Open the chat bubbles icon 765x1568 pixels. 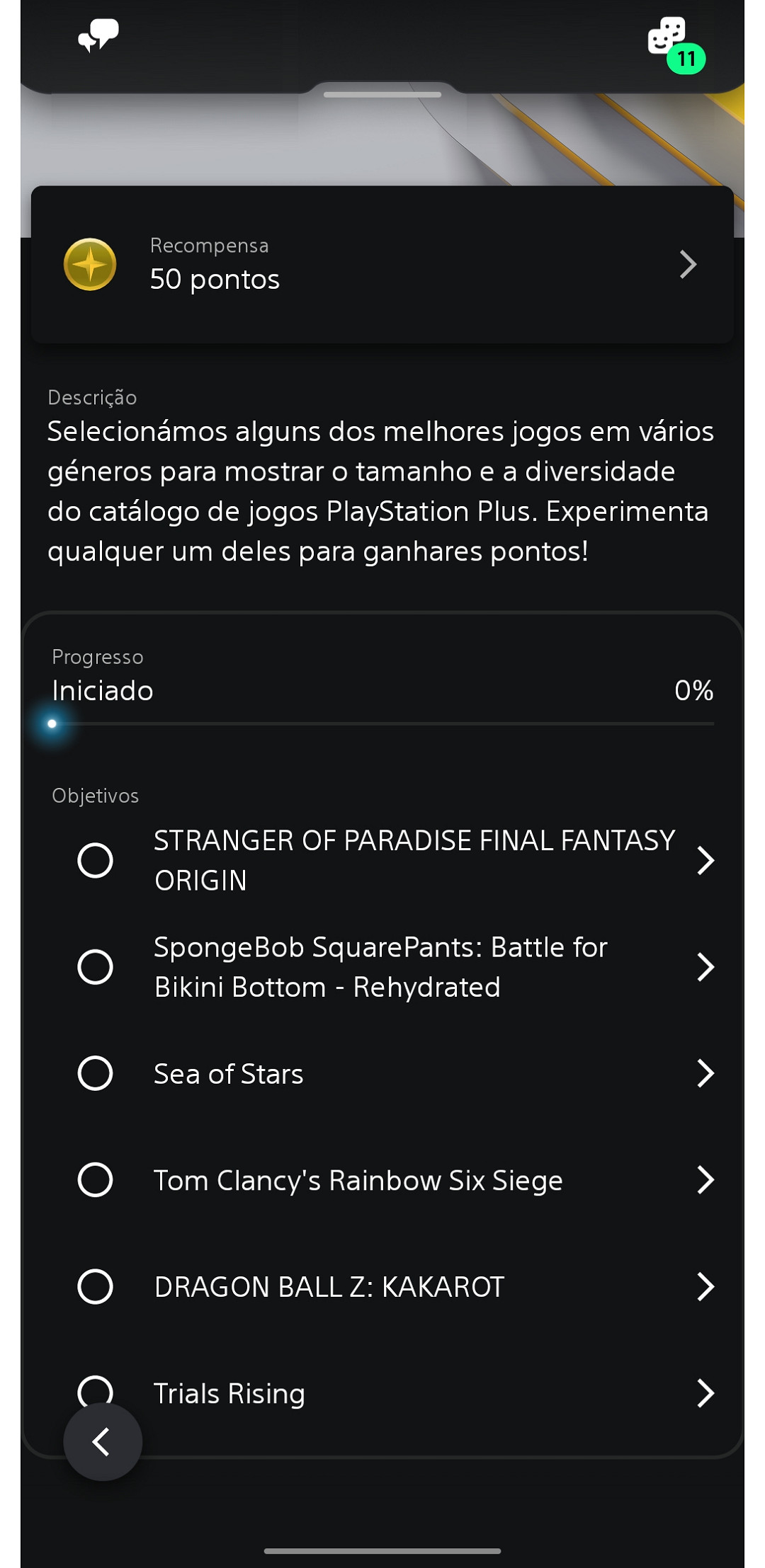pos(98,35)
